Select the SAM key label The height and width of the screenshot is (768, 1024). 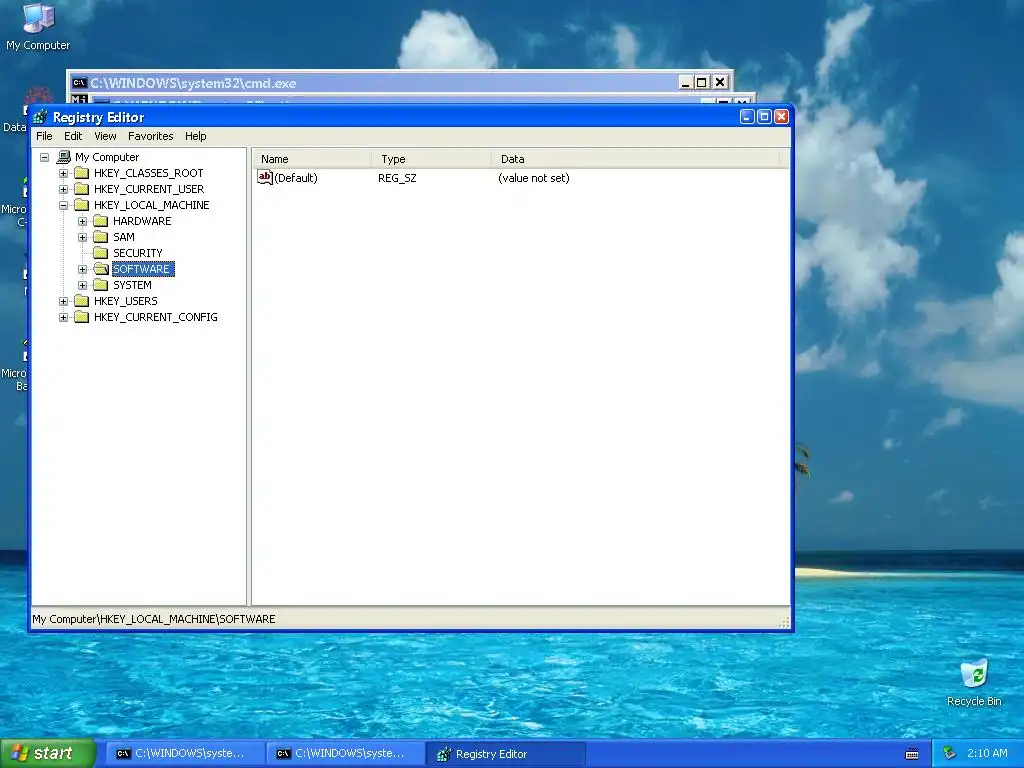tap(123, 237)
